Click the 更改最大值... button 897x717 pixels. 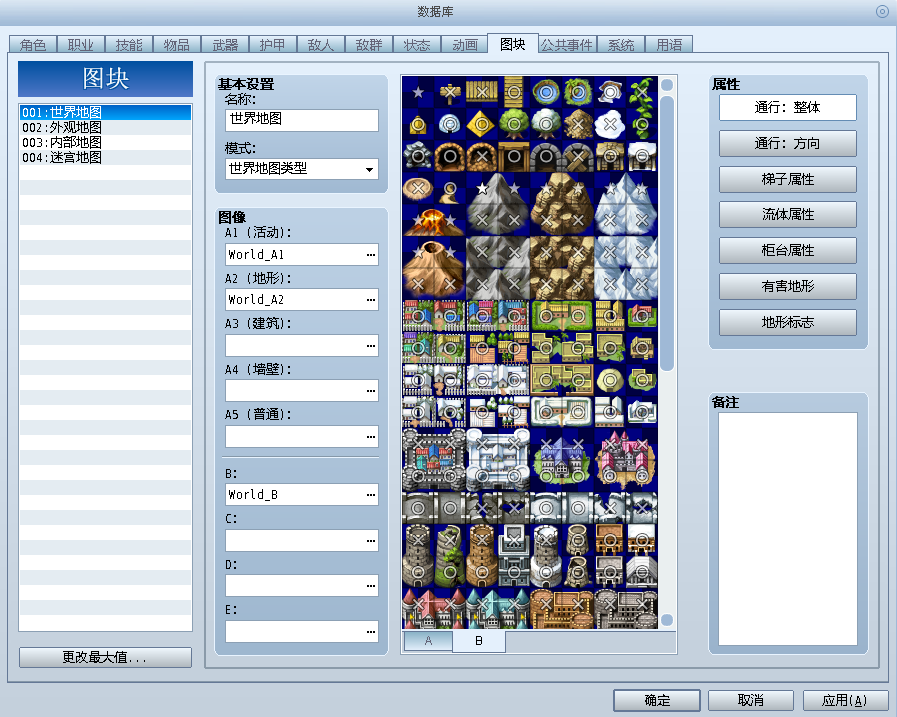[105, 657]
